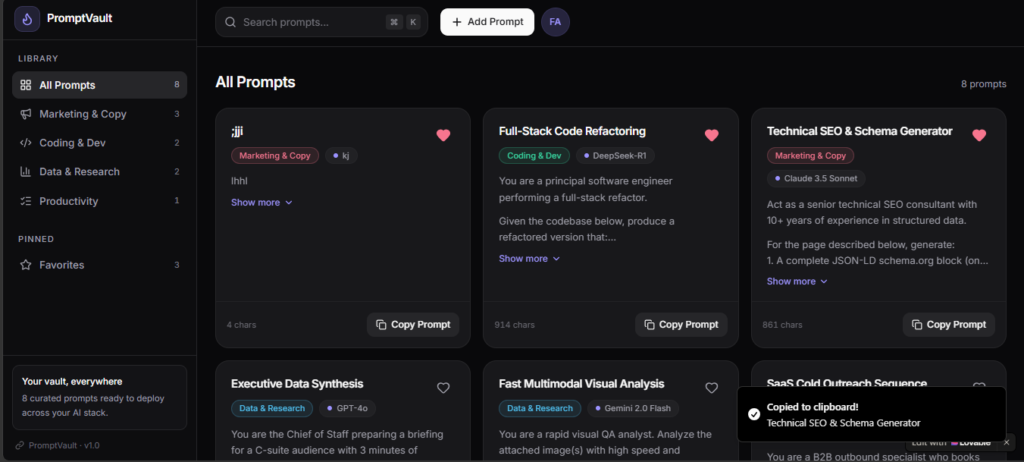Expand Show more on Technical SEO card
Viewport: 1024px width, 462px height.
pyautogui.click(x=797, y=282)
